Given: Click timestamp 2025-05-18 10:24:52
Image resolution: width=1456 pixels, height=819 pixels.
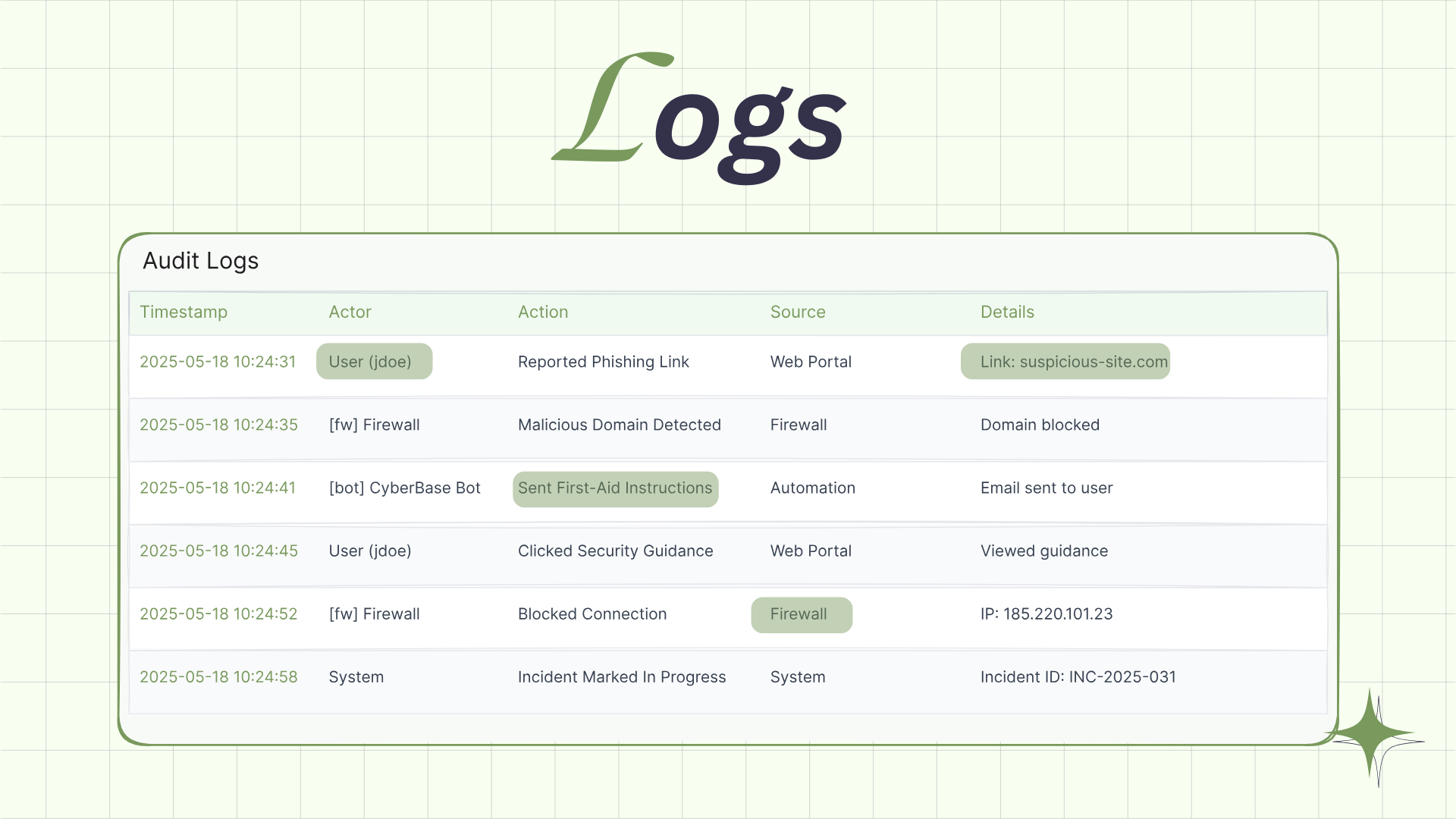Looking at the screenshot, I should (x=218, y=613).
